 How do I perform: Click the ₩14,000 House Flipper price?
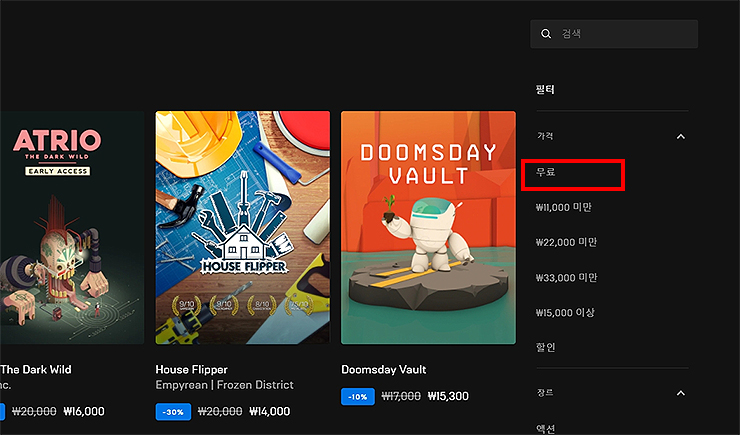[x=269, y=411]
